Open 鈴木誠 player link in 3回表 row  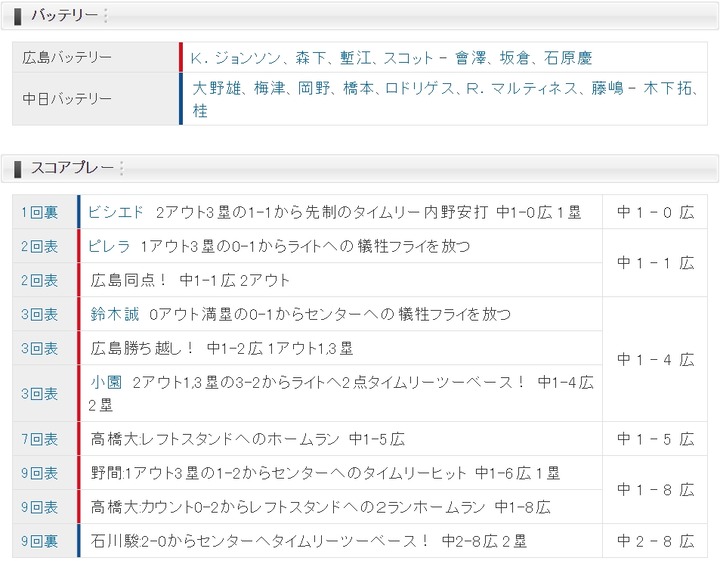[114, 314]
